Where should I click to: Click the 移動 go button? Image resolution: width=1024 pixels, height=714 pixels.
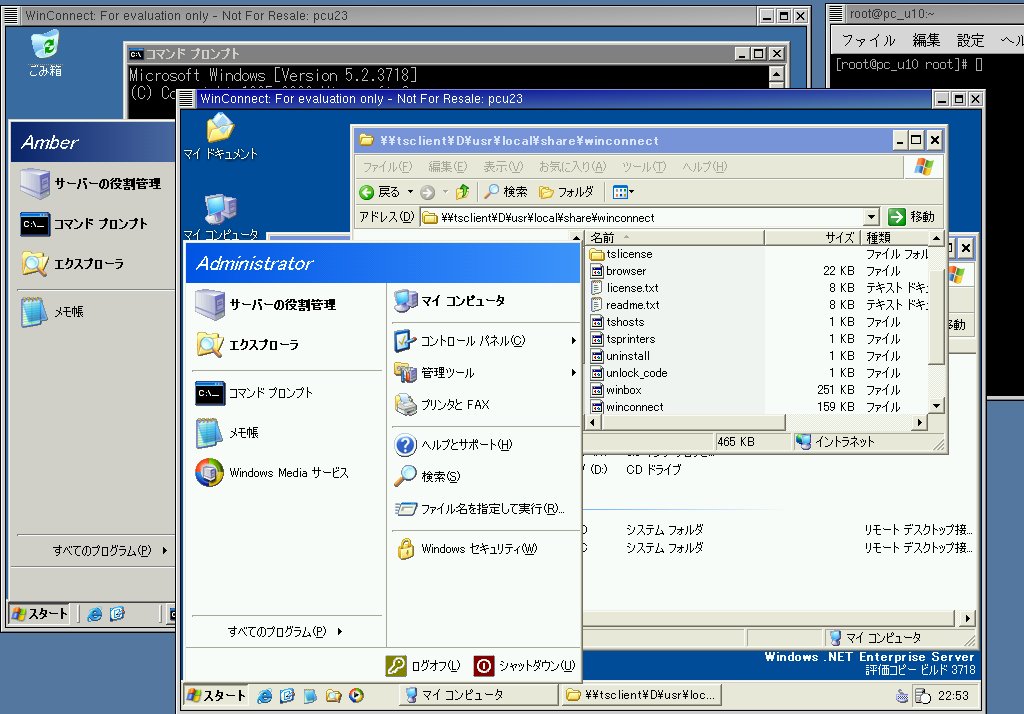click(x=912, y=217)
